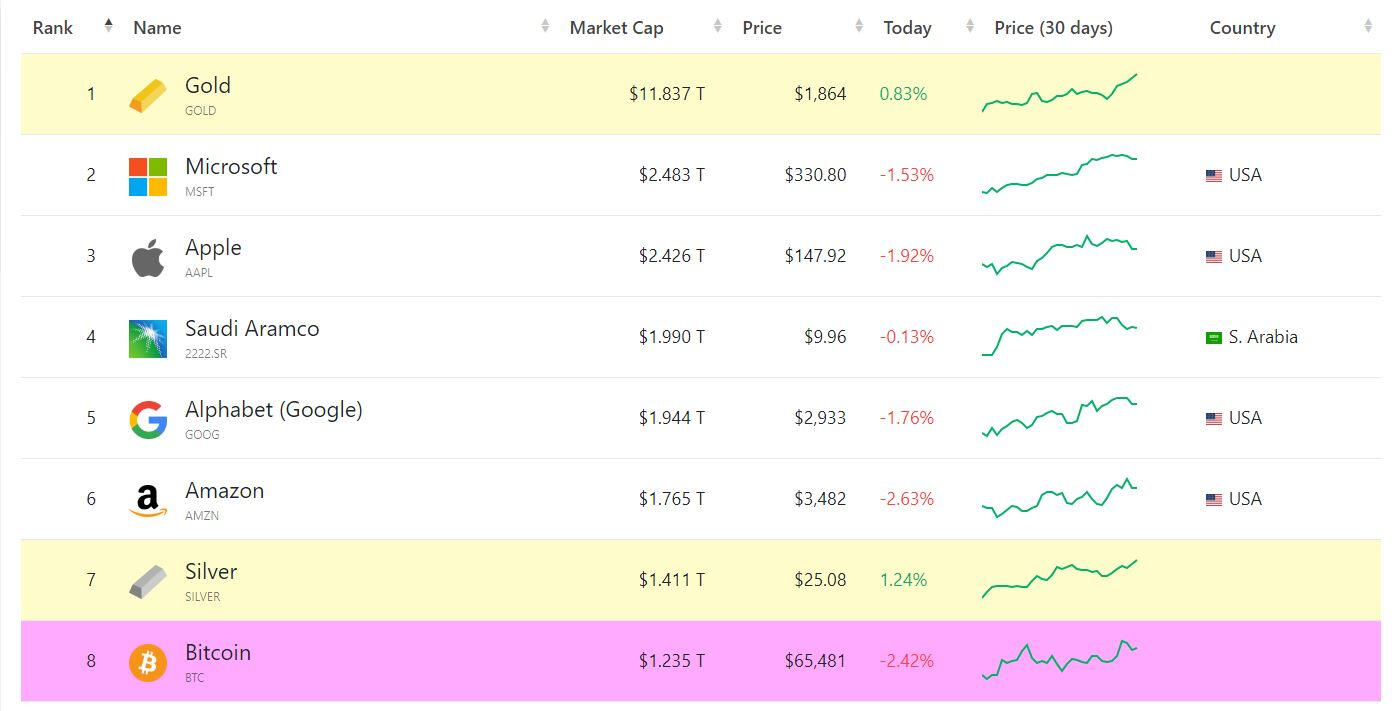Click the Microsoft logo icon
The width and height of the screenshot is (1395, 711).
(148, 177)
